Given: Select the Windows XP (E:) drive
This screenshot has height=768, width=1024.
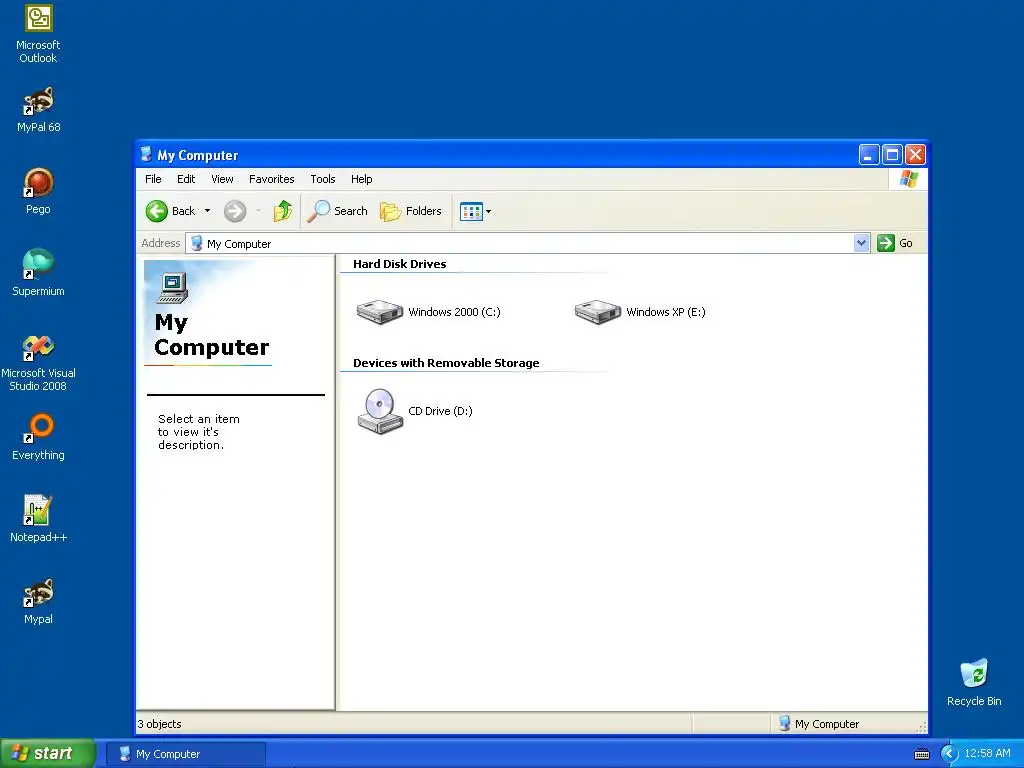Looking at the screenshot, I should (640, 312).
